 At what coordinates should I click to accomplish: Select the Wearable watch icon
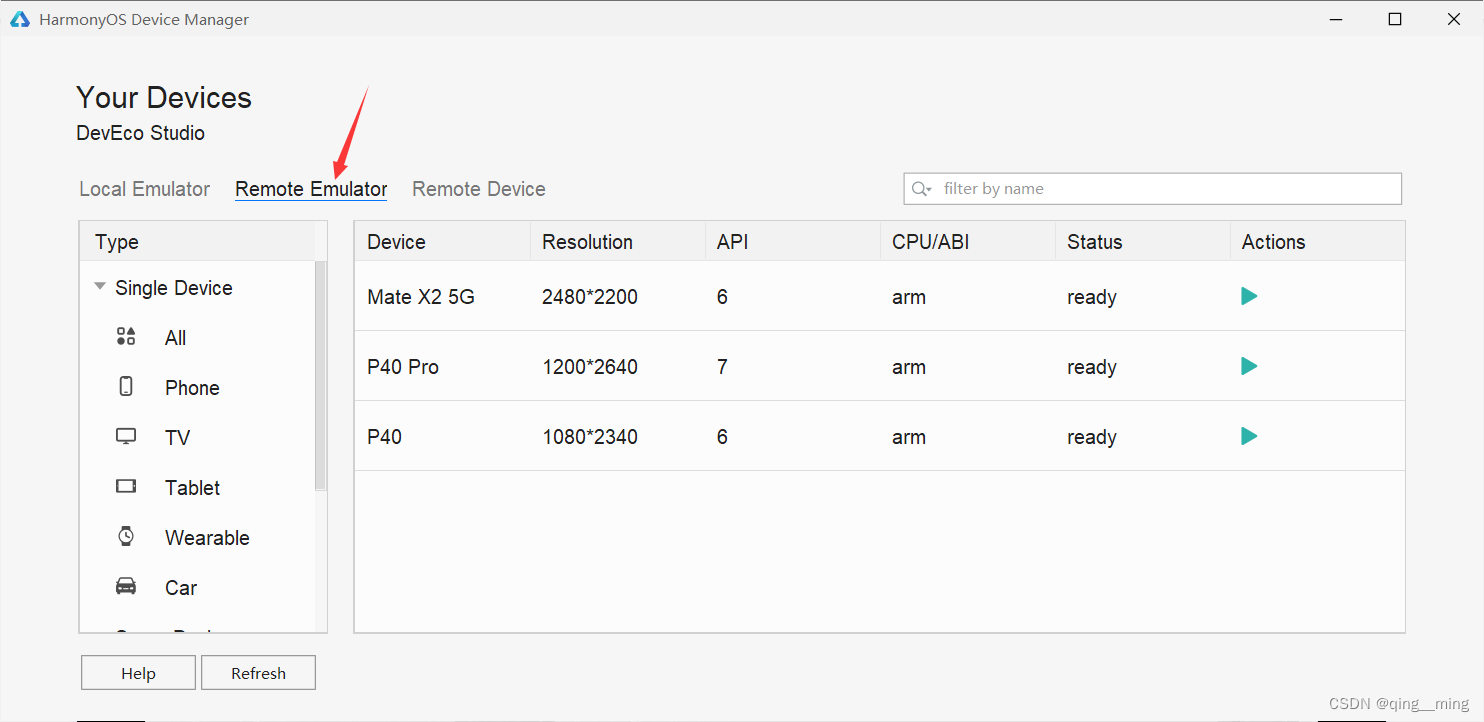126,536
